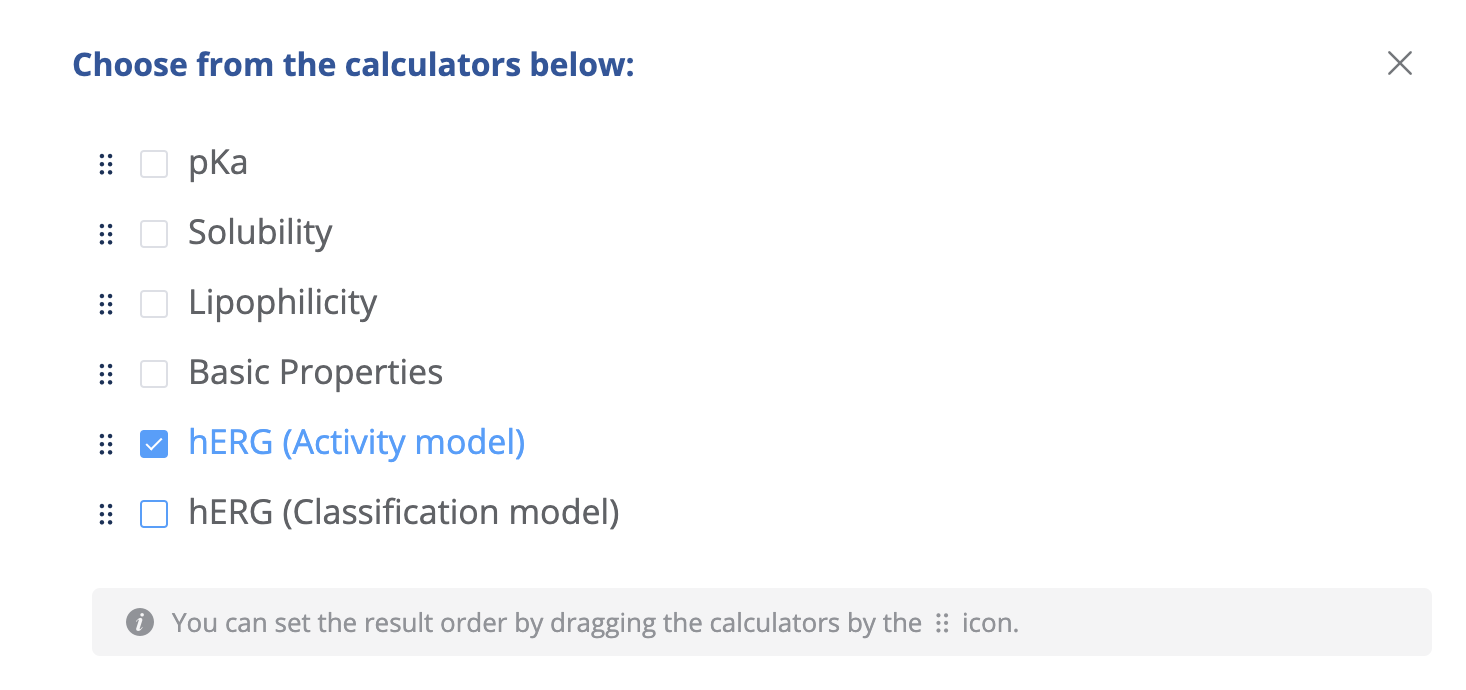This screenshot has height=690, width=1466.
Task: Check the Lipophilicity checkbox
Action: click(x=154, y=304)
